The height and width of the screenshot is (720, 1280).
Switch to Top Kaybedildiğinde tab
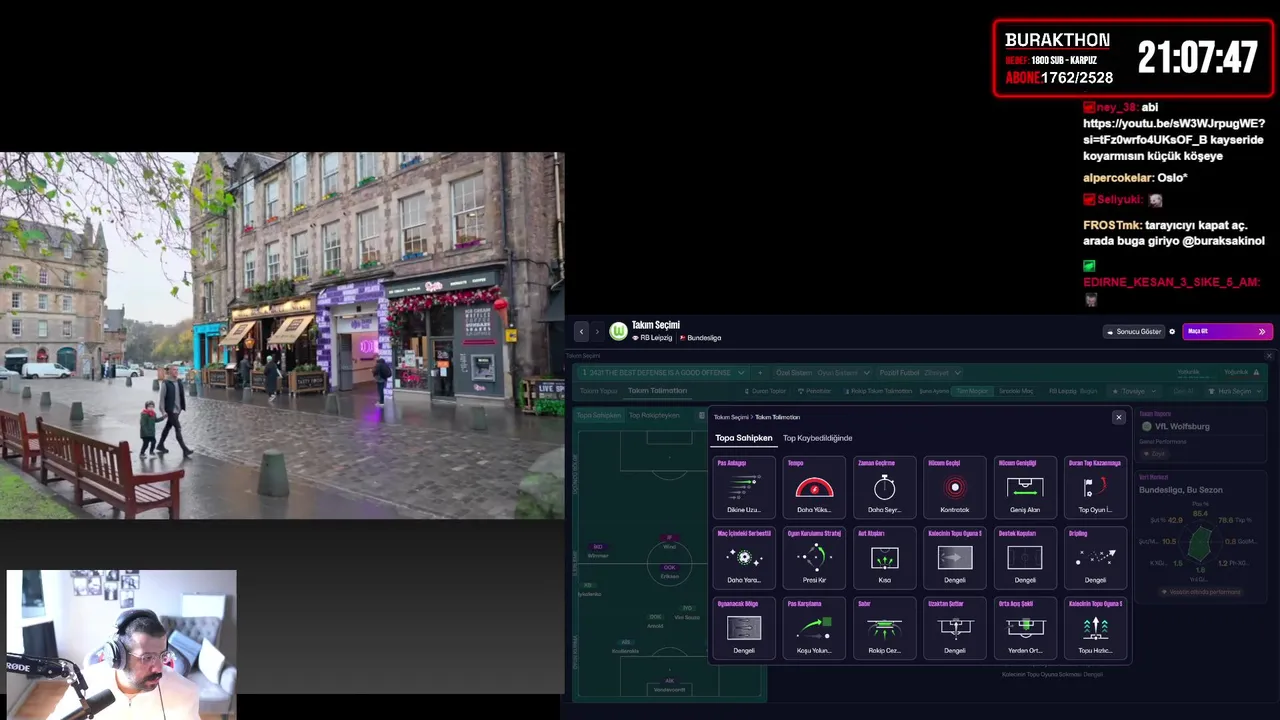click(x=818, y=438)
